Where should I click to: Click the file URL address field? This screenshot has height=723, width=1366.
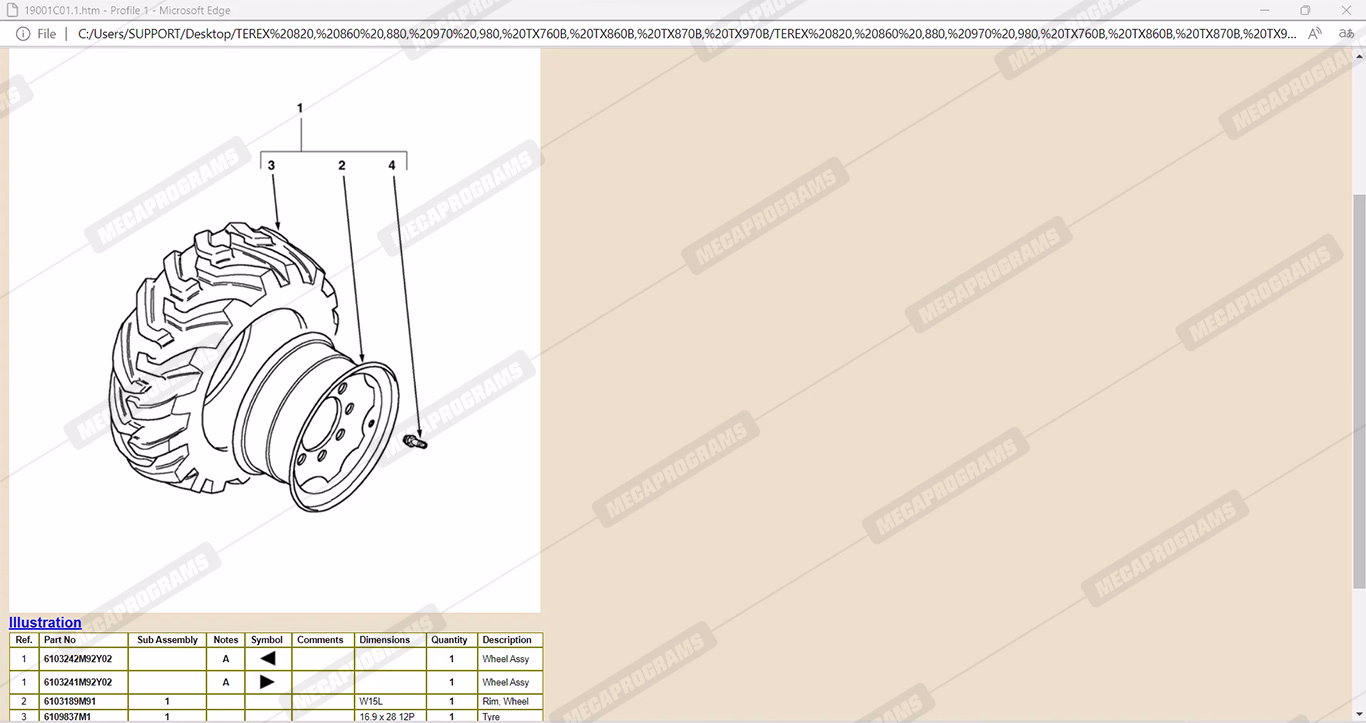686,34
